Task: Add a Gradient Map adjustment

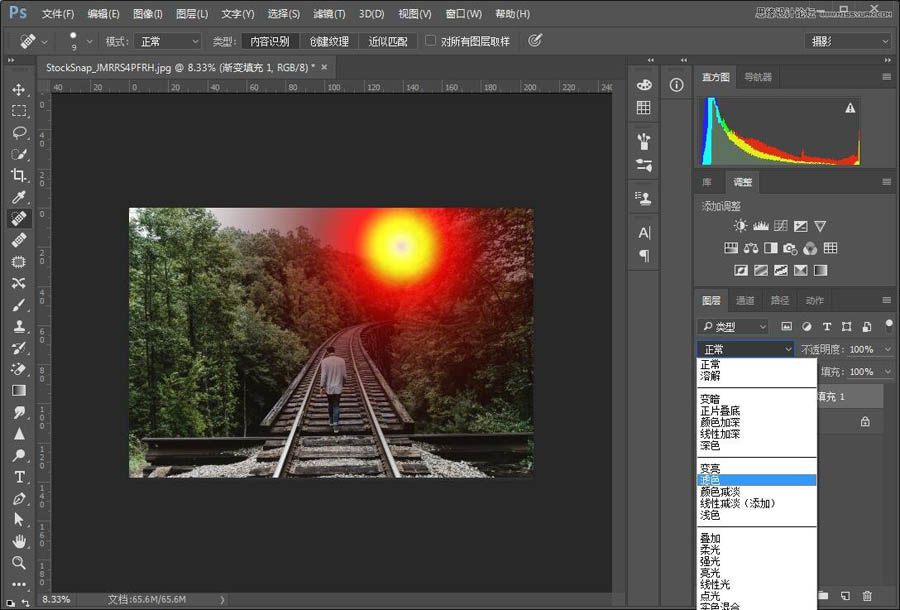Action: 821,270
